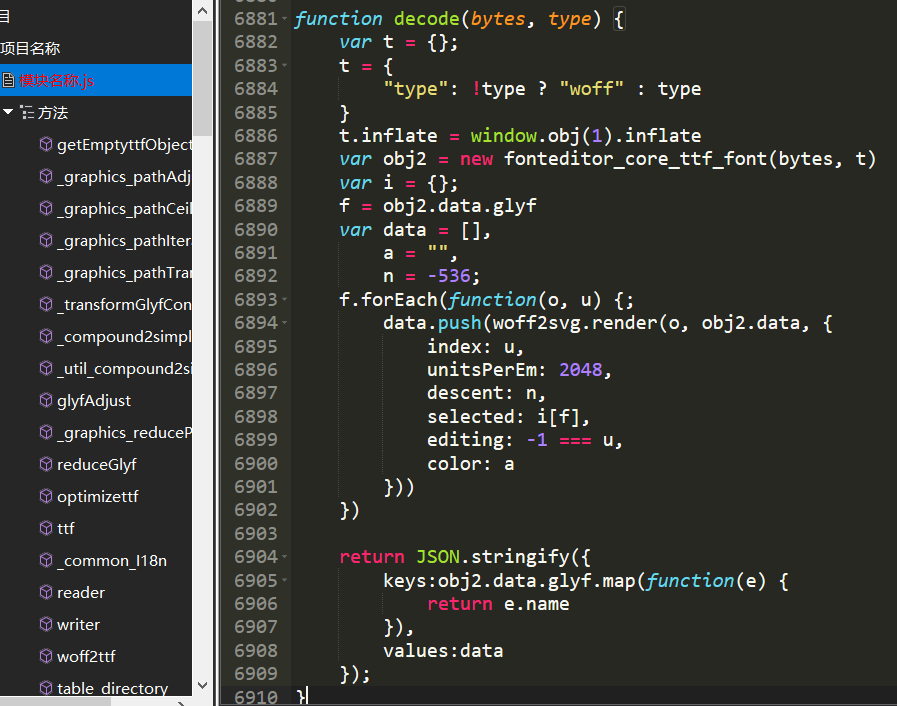Click the sidebar vertical scrollbar thumb
The image size is (897, 706).
point(203,78)
